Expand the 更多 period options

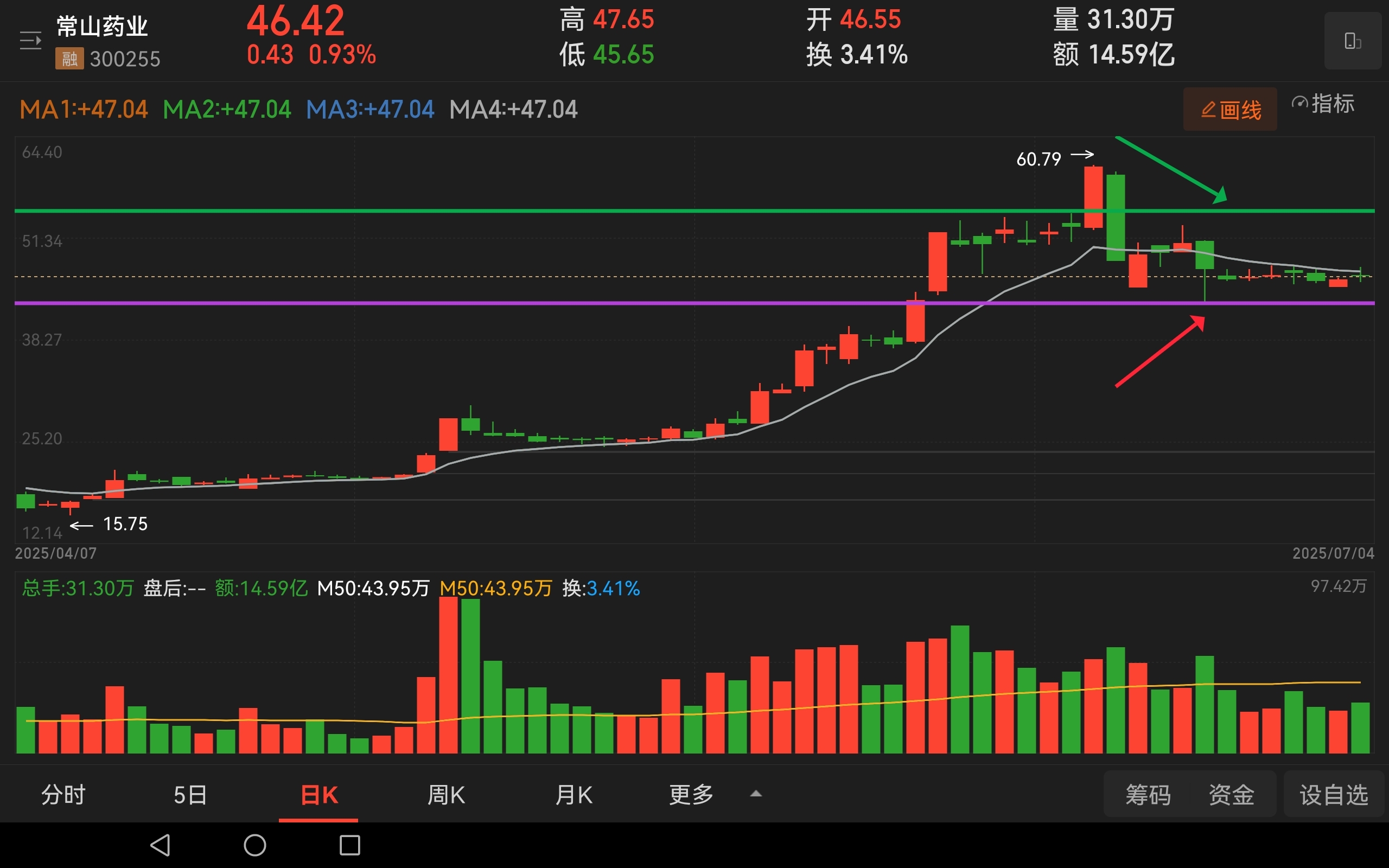691,795
